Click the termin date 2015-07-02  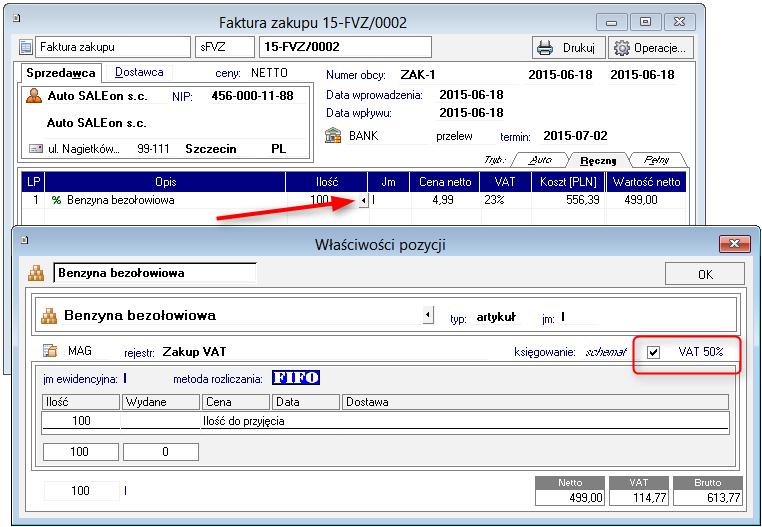click(575, 136)
